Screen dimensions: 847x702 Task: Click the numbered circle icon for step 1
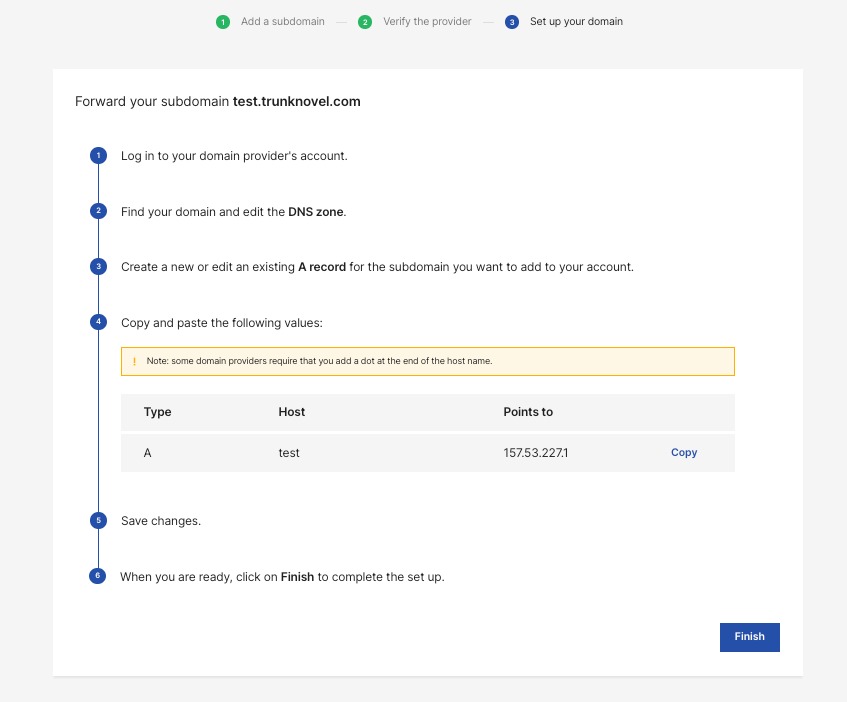pos(98,156)
